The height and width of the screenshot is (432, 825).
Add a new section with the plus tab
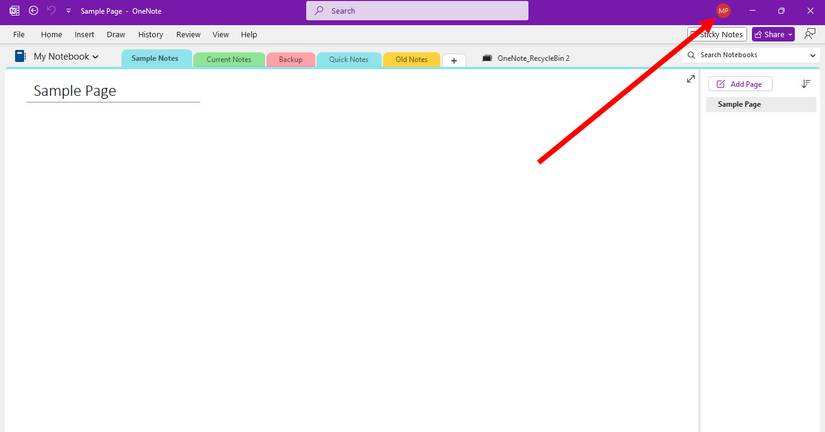(x=454, y=61)
